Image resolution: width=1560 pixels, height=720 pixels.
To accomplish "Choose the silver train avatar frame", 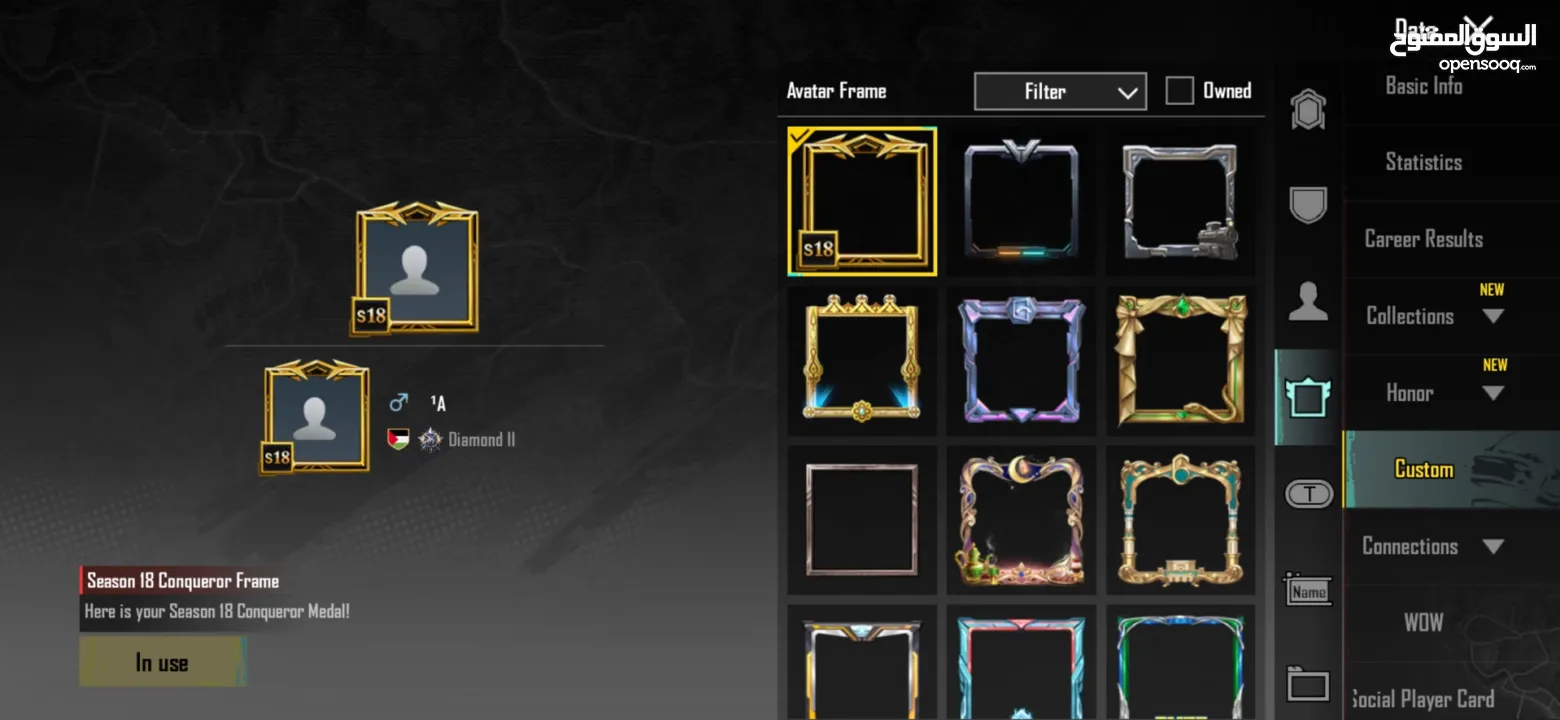I will [x=1180, y=202].
